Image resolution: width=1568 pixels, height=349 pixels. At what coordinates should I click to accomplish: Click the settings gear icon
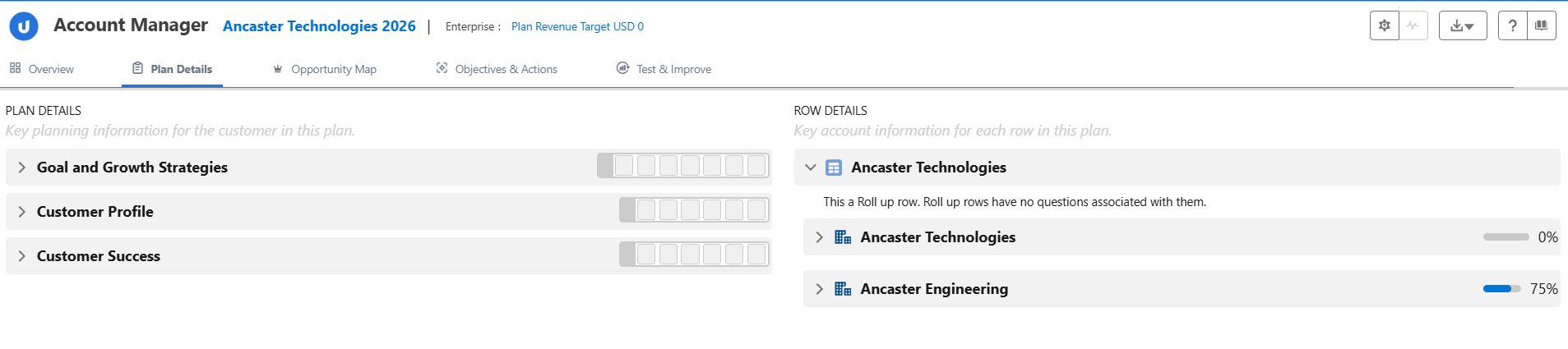[x=1384, y=25]
